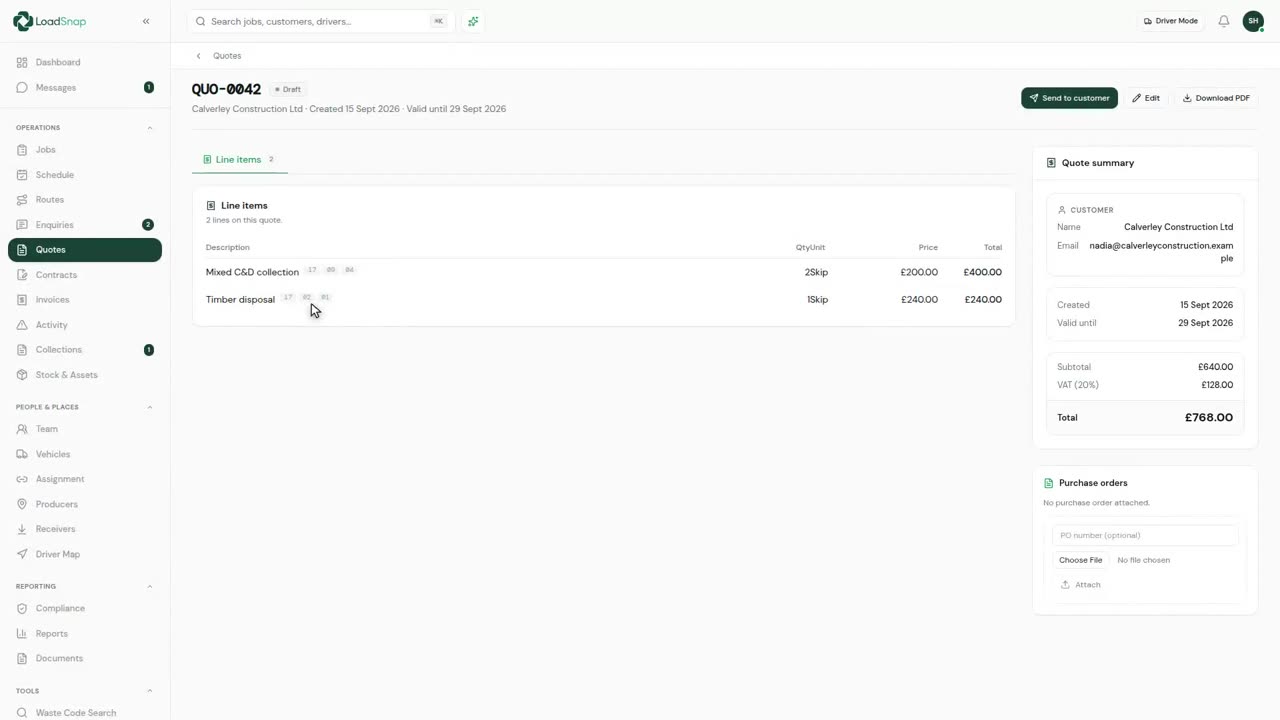Open the notifications bell
This screenshot has width=1280, height=720.
1223,21
